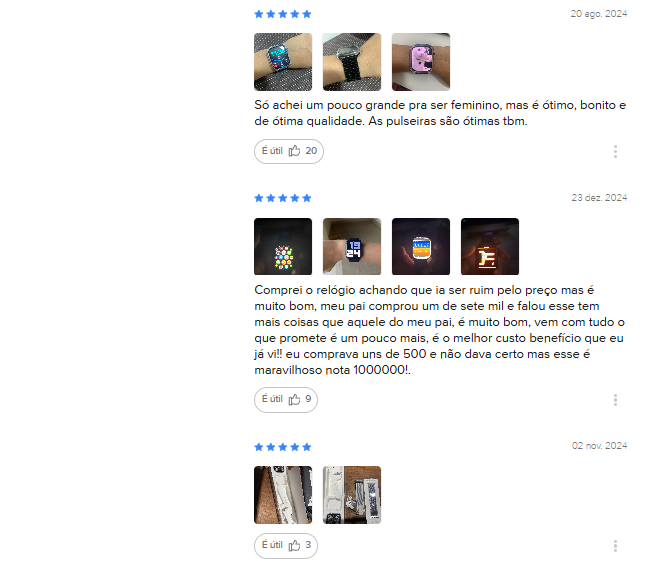Open thumbnail of watch with orange glowing display
The image size is (646, 577).
coord(490,246)
